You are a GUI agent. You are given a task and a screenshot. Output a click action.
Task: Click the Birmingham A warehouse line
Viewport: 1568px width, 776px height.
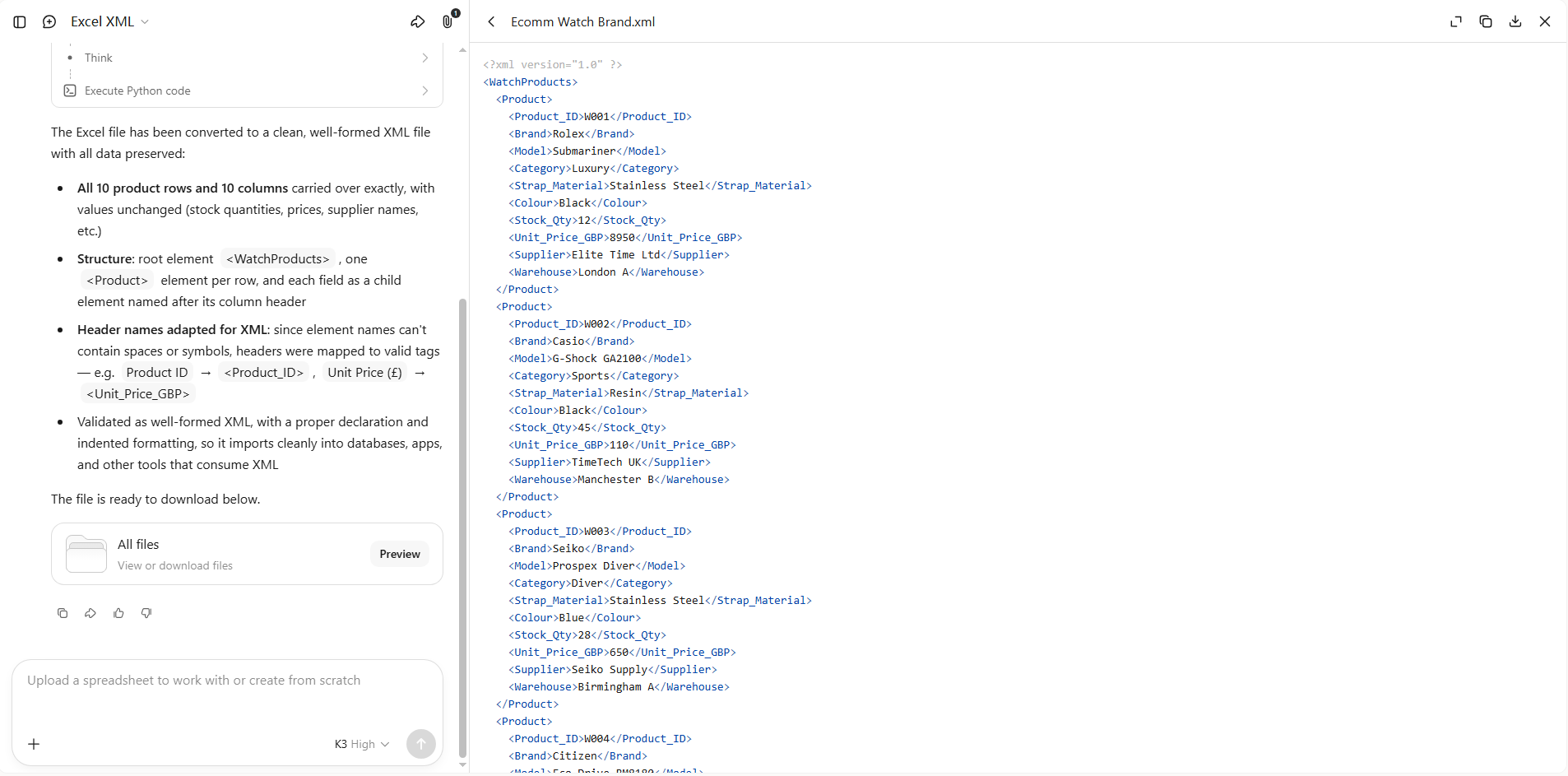click(619, 687)
